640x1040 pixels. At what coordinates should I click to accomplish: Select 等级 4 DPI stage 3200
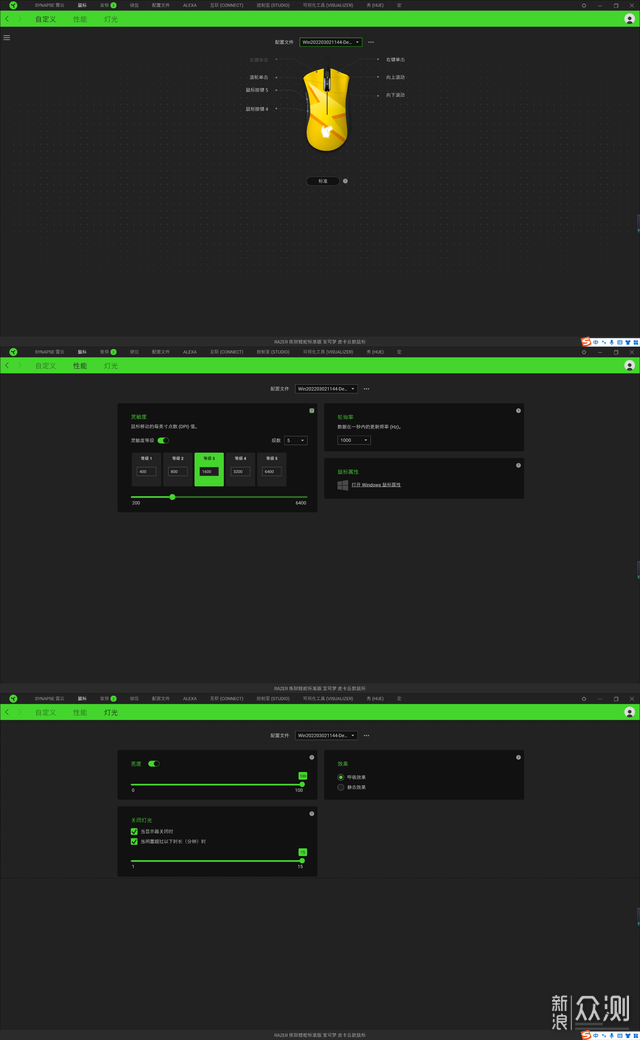click(x=240, y=470)
